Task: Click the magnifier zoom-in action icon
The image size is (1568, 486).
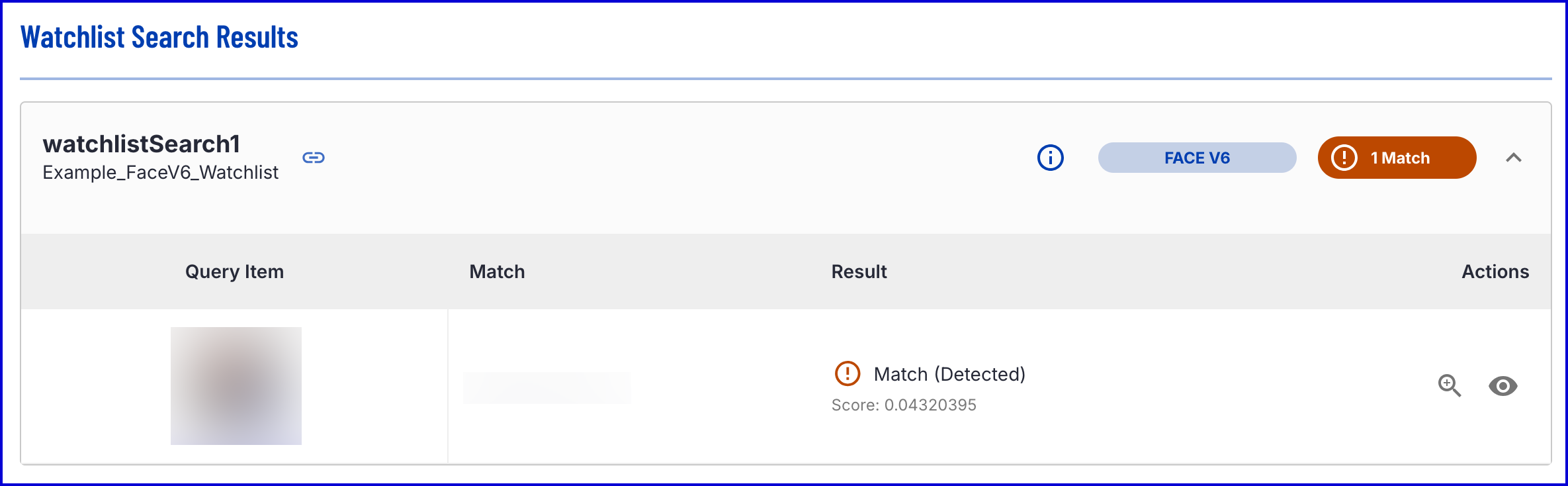Action: (1449, 385)
